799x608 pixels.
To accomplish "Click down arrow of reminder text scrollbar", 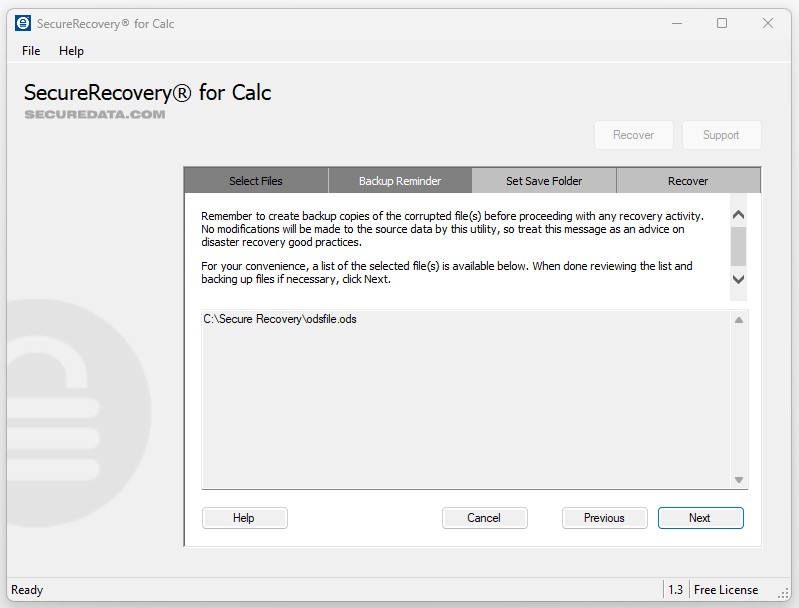I will 739,280.
